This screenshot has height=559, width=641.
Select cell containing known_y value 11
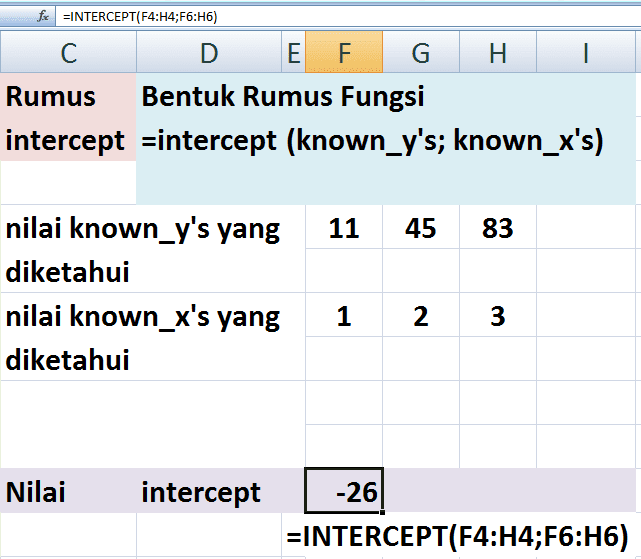[344, 227]
